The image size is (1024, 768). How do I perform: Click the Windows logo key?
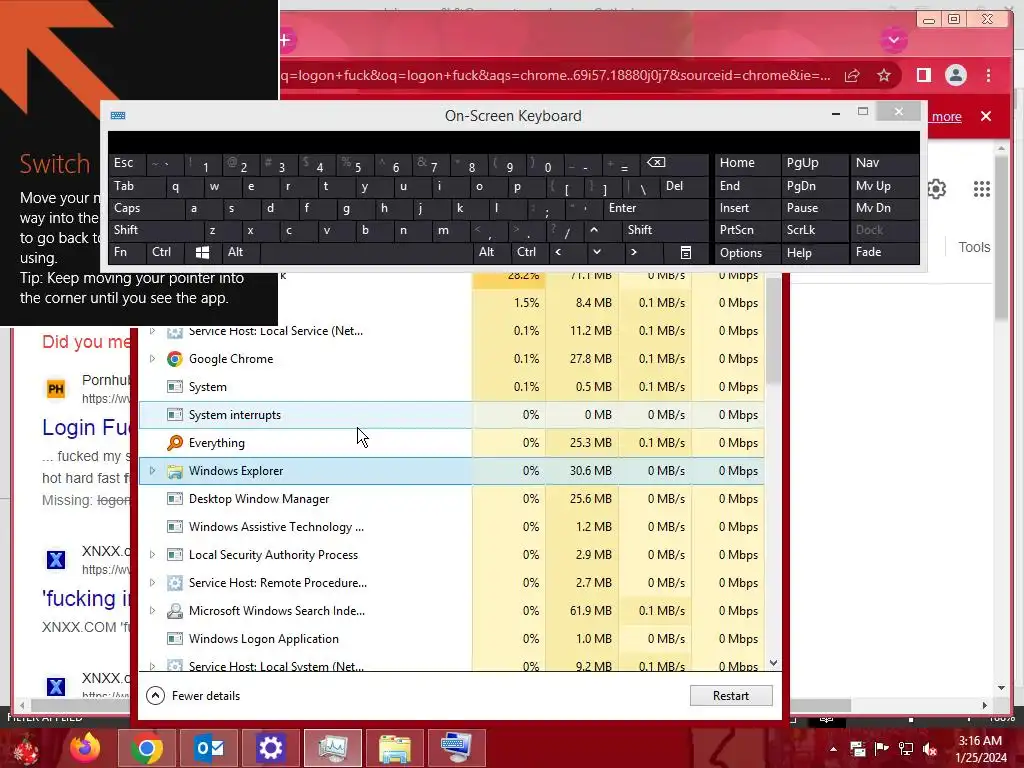click(202, 252)
